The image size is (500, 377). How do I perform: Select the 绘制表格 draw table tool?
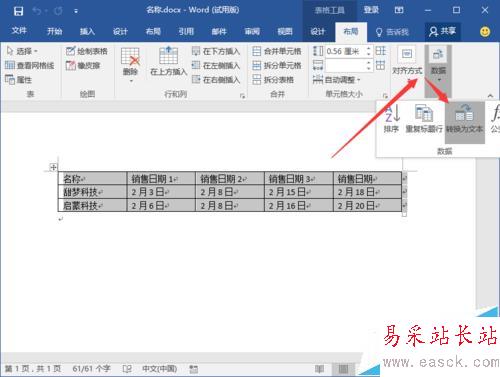pos(87,51)
